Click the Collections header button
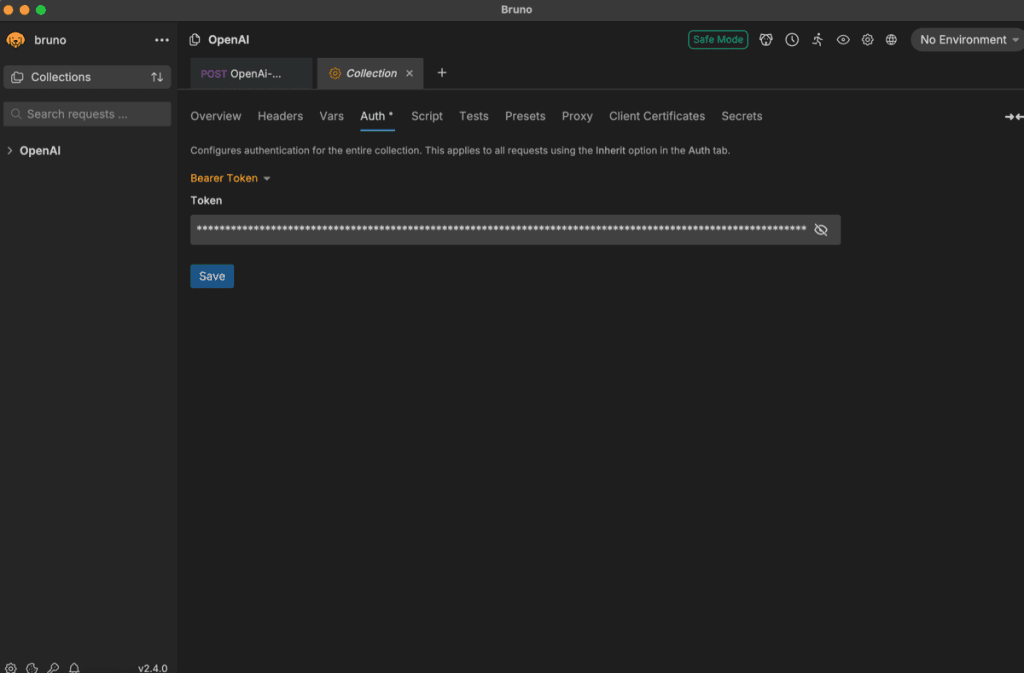The width and height of the screenshot is (1024, 673). pyautogui.click(x=87, y=77)
